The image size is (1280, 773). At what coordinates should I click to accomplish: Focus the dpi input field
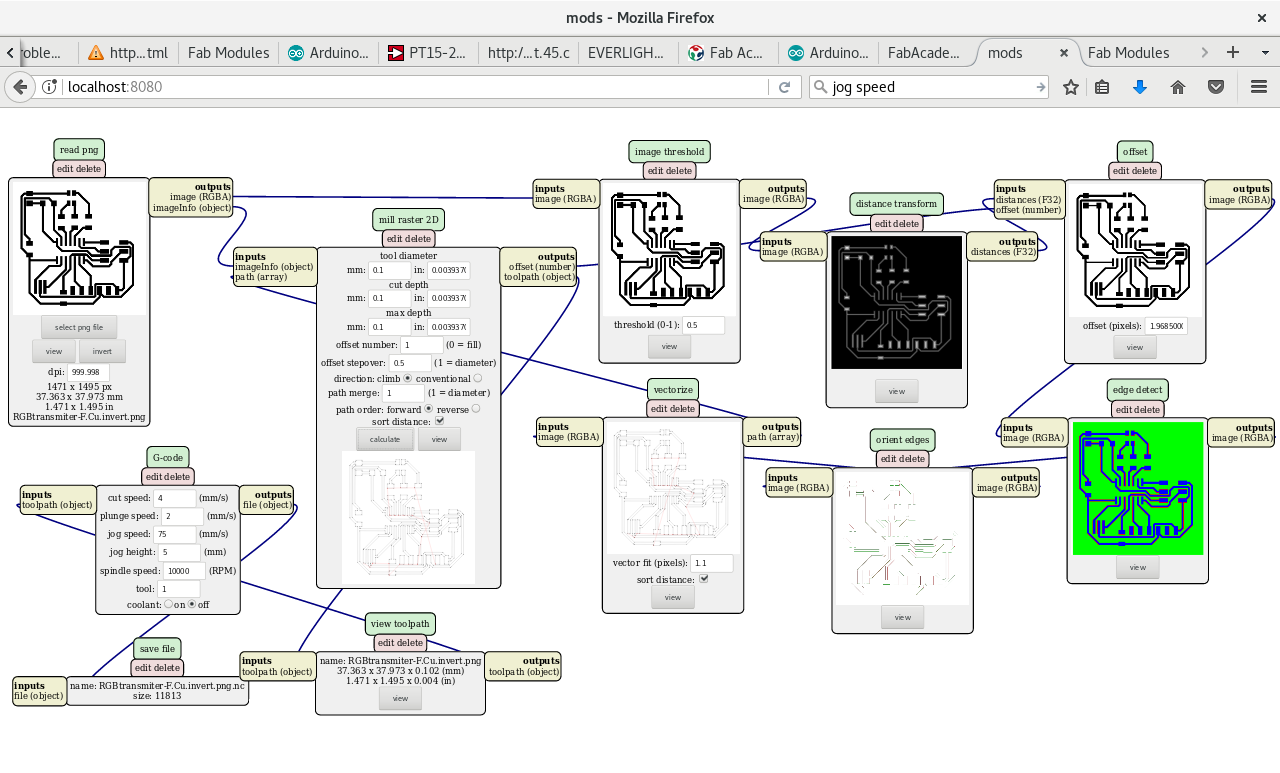[x=89, y=371]
